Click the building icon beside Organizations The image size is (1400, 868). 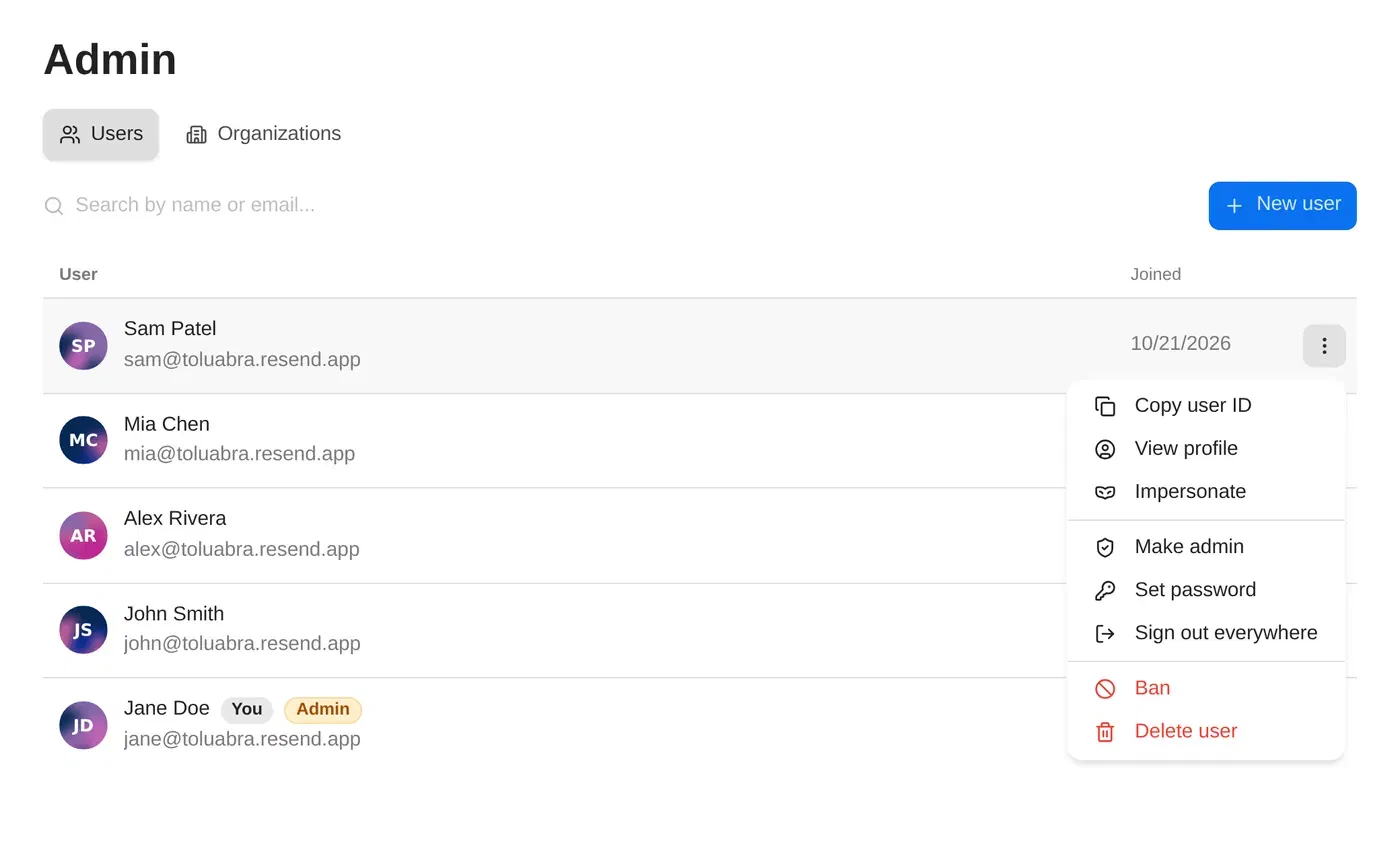click(x=196, y=134)
